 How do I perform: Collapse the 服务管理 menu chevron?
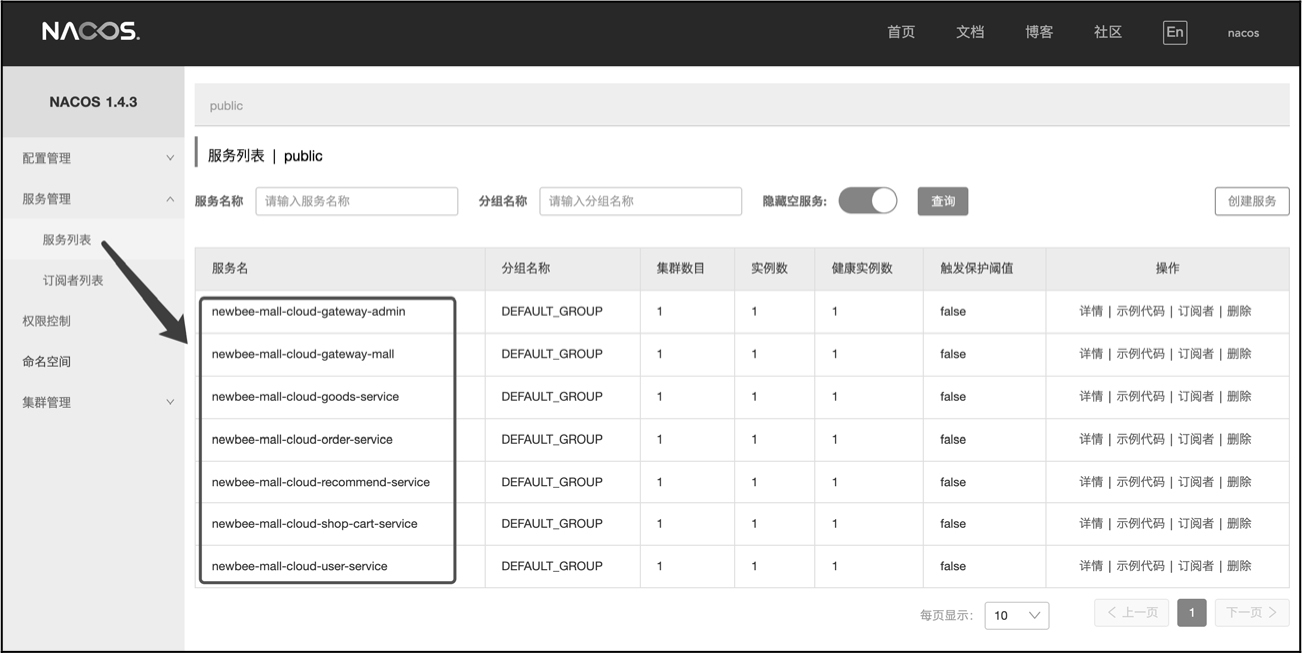click(170, 199)
